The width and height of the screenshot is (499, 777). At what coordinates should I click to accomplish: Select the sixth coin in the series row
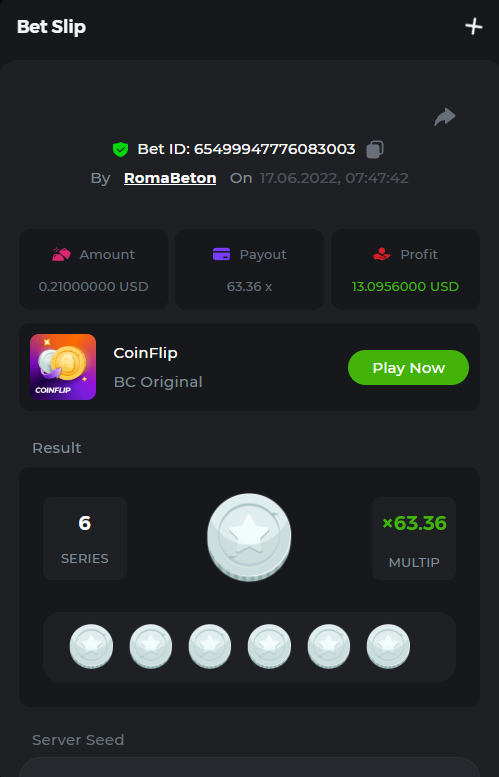tap(388, 647)
